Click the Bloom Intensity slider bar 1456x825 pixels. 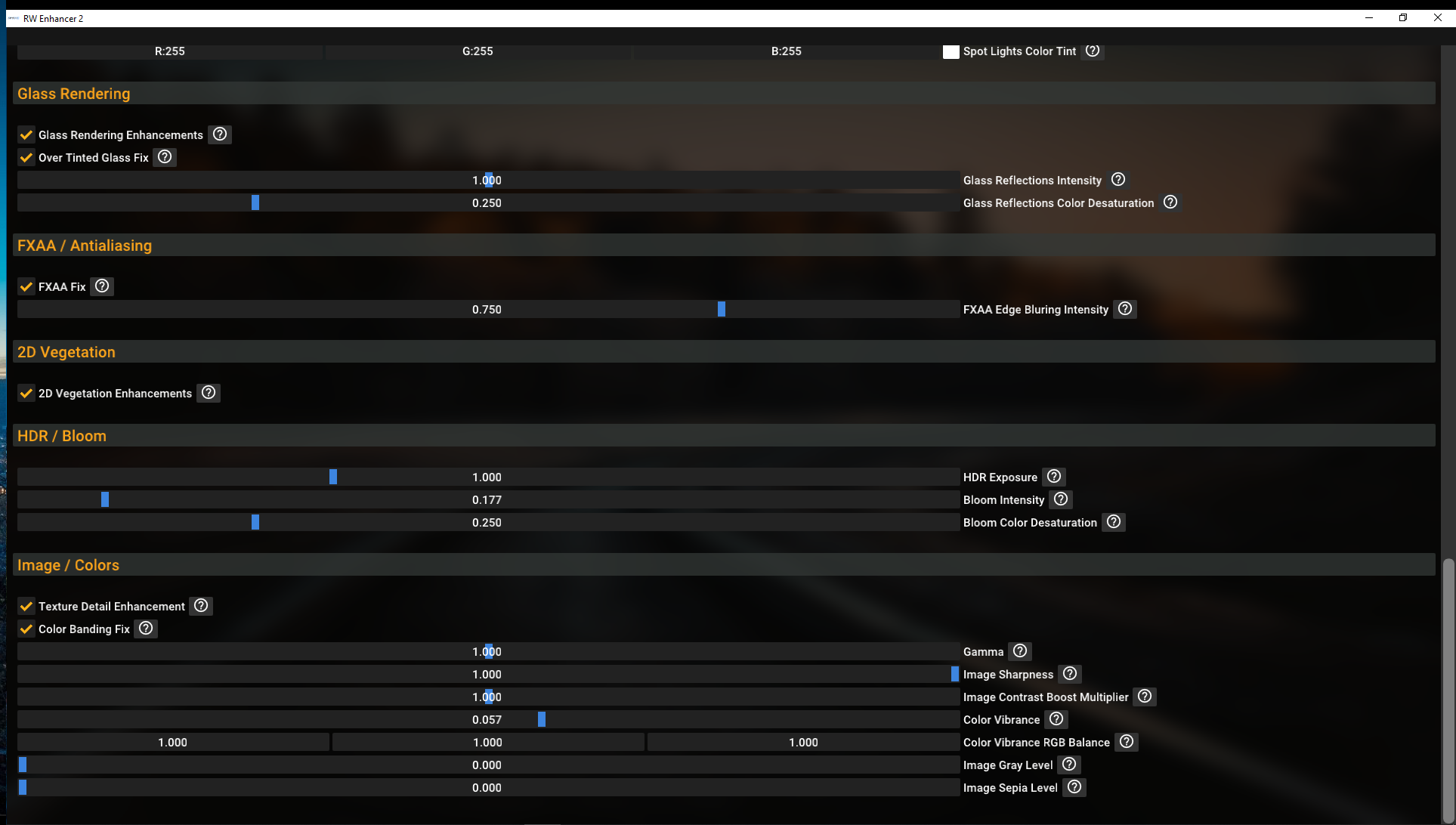tap(487, 500)
